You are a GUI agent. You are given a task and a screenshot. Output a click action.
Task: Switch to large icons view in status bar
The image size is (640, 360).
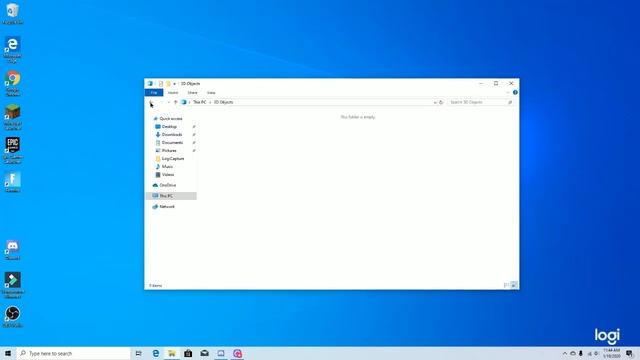pyautogui.click(x=514, y=285)
